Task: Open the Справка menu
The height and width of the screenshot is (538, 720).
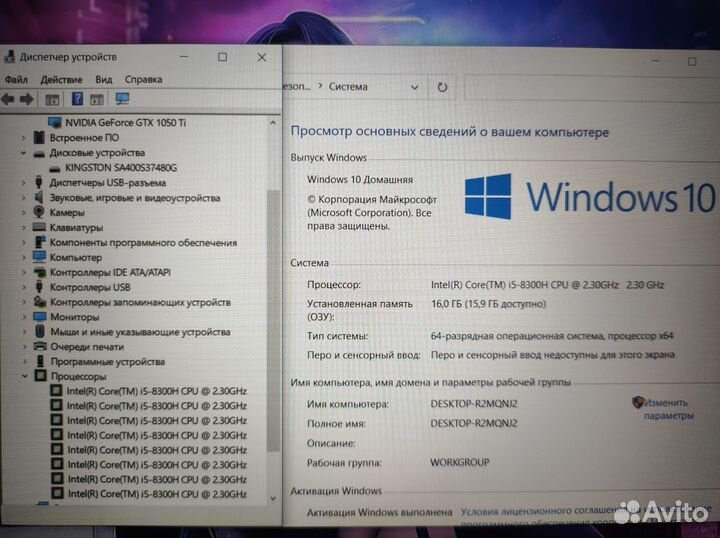Action: [x=143, y=79]
